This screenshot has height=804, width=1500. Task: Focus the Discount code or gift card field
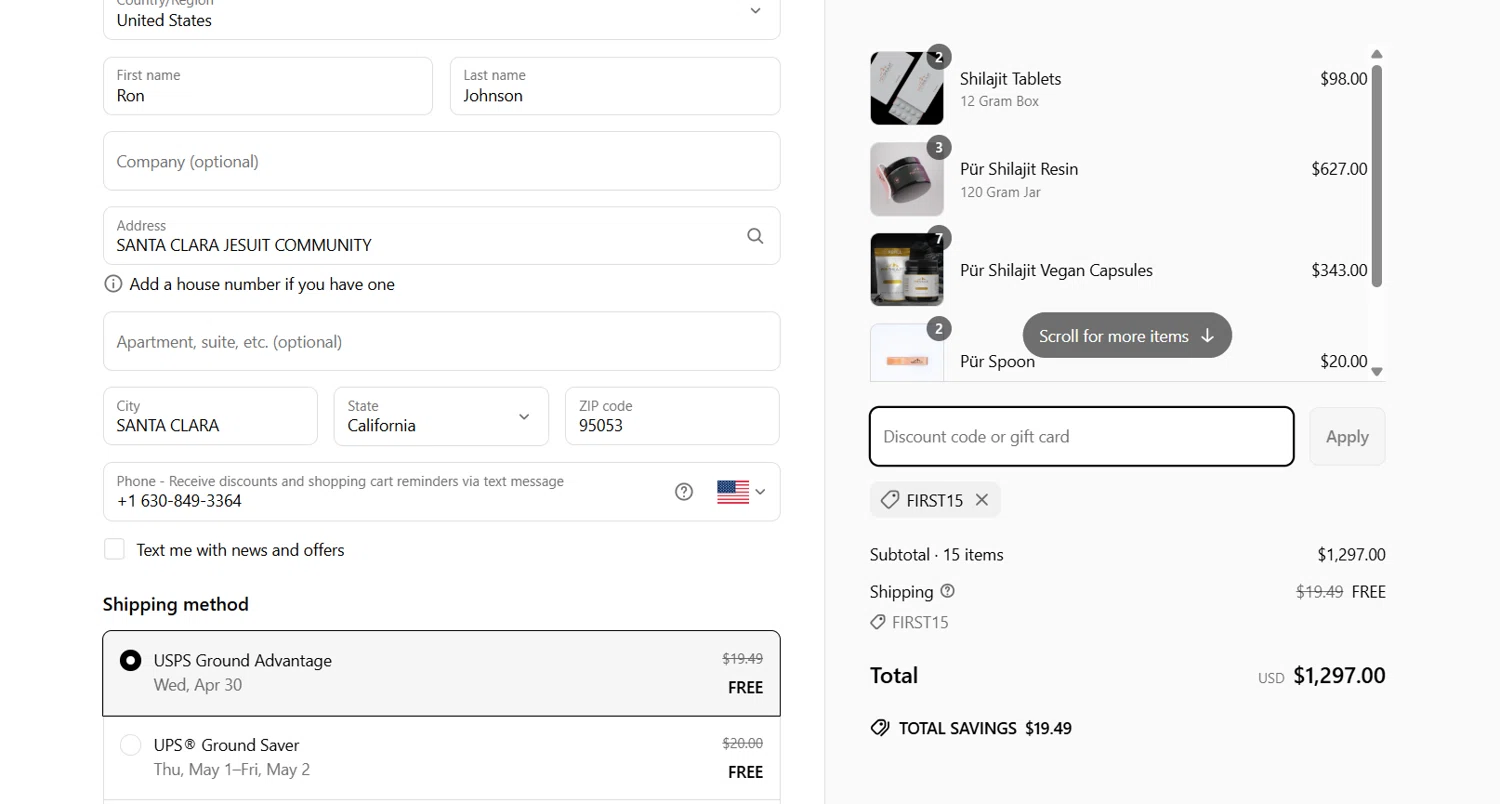pyautogui.click(x=1082, y=436)
